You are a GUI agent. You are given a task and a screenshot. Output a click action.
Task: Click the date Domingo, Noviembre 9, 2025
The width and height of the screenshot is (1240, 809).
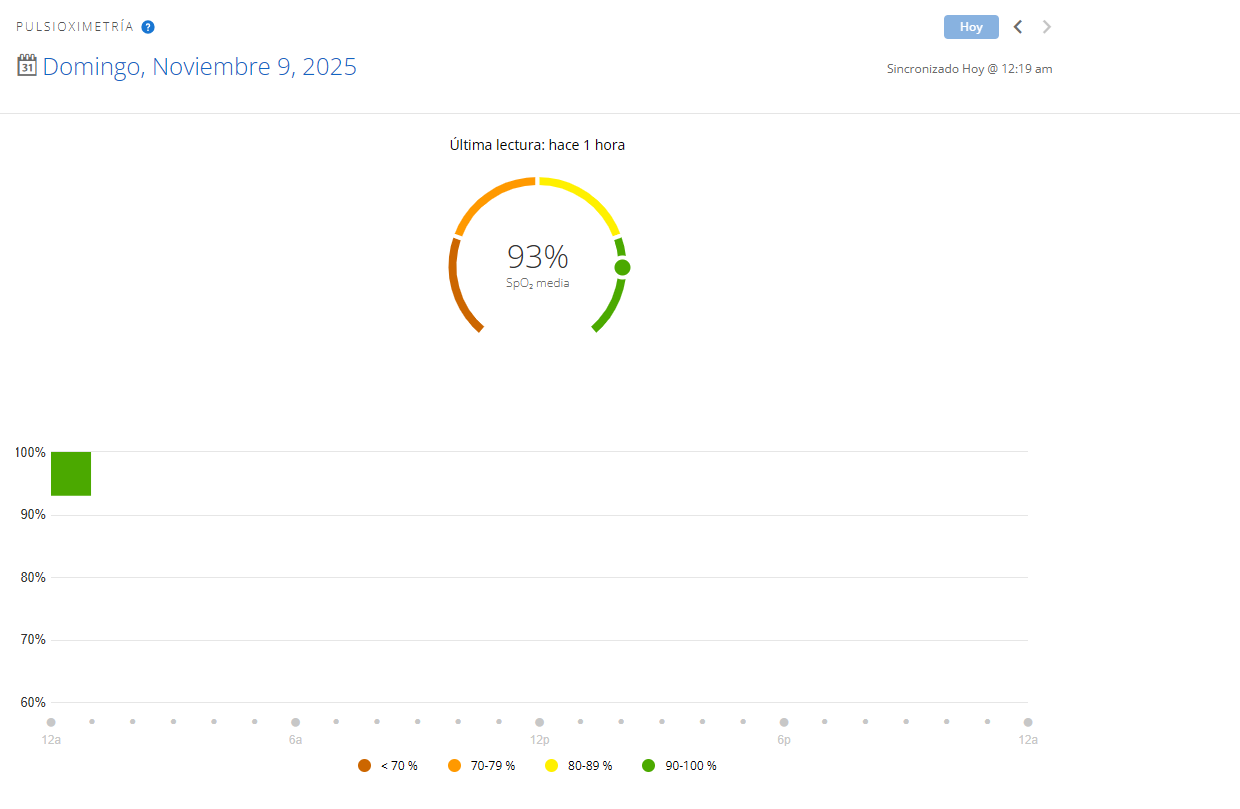[x=199, y=67]
